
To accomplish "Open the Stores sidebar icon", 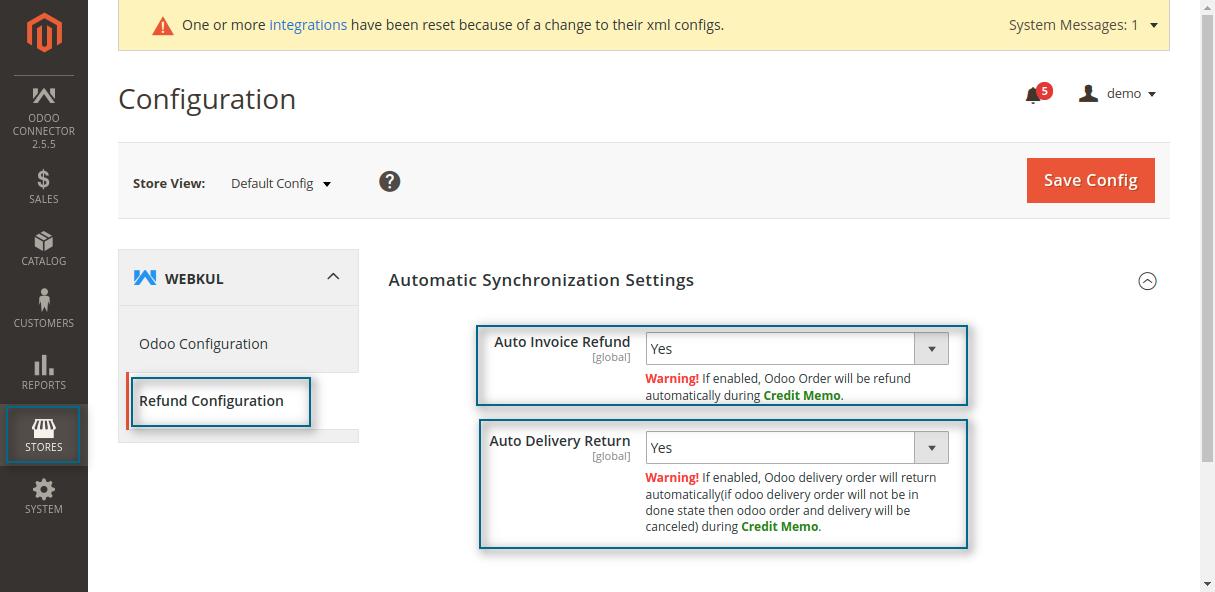I will 44,435.
